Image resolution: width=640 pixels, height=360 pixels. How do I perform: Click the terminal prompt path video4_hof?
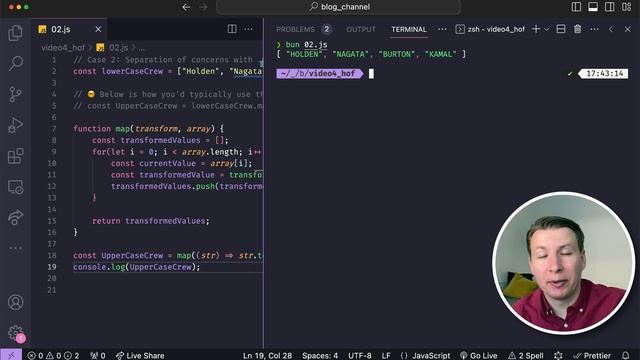pyautogui.click(x=319, y=73)
